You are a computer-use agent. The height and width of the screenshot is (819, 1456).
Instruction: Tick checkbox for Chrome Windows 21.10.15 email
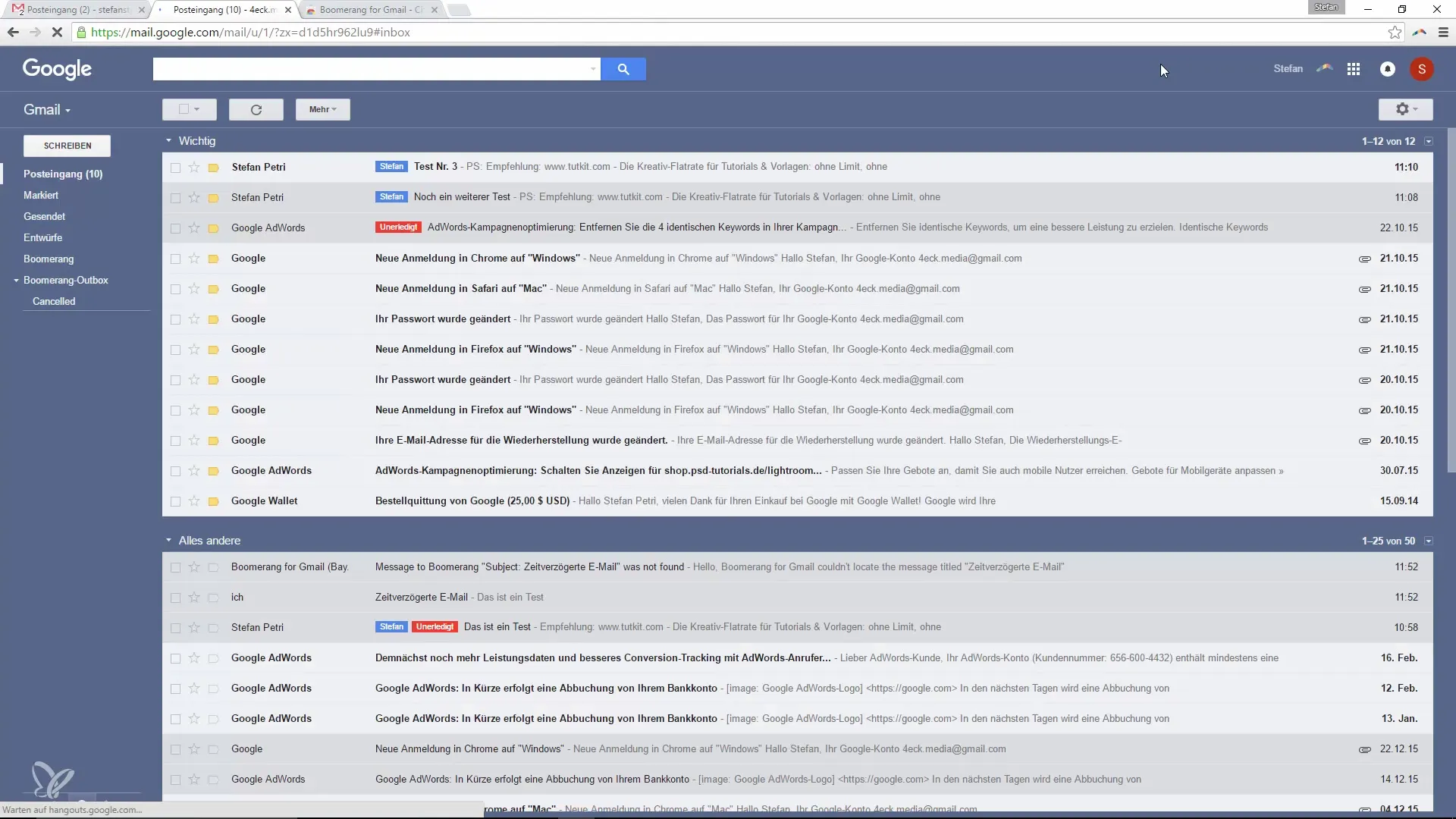click(x=175, y=259)
